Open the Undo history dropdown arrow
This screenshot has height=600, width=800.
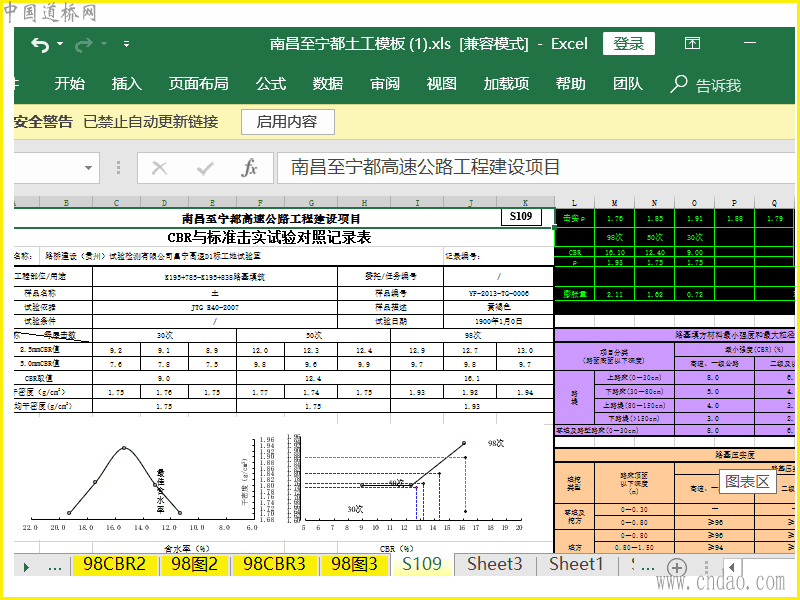coord(60,44)
